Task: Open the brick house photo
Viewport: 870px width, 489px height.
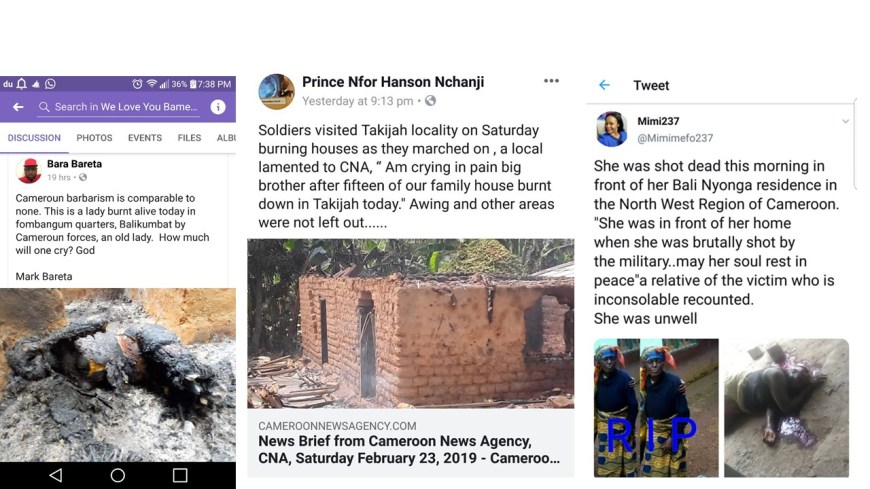Action: click(x=410, y=322)
